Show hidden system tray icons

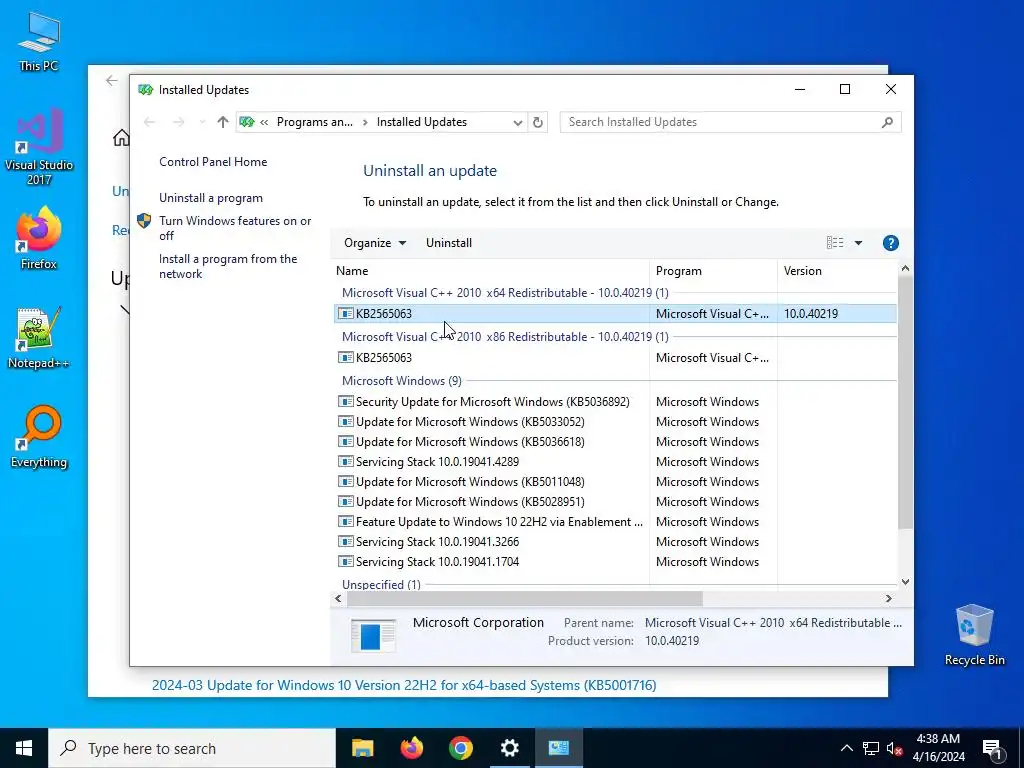pos(846,748)
